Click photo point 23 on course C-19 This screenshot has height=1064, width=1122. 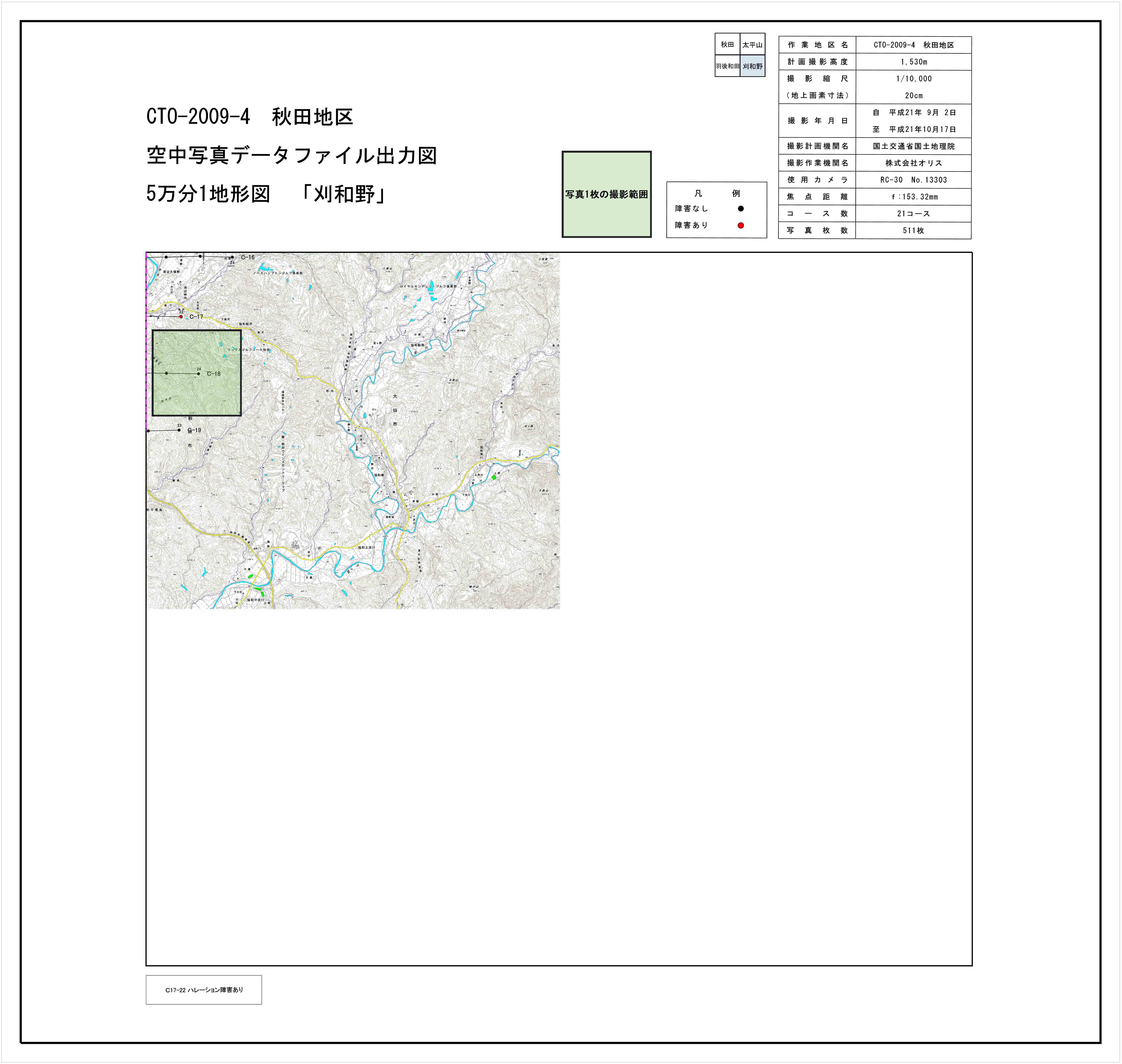click(x=179, y=430)
